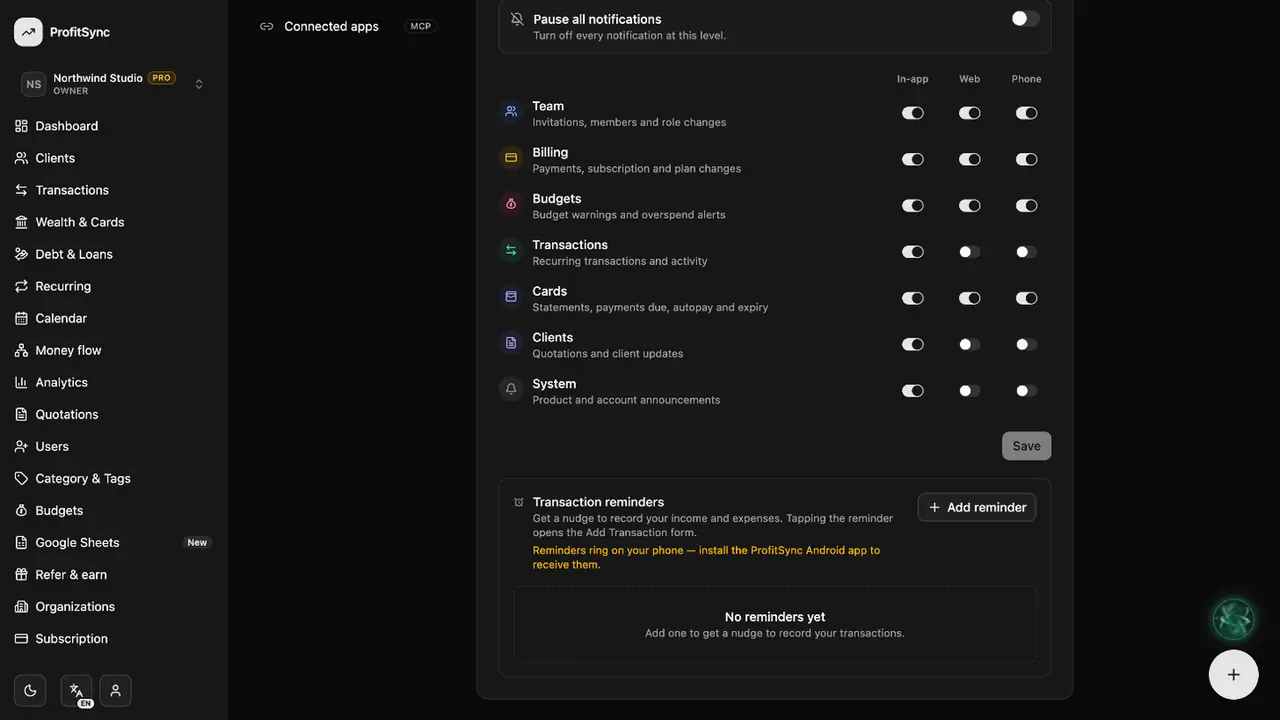1280x720 pixels.
Task: Click the Billing card category icon
Action: 511,158
